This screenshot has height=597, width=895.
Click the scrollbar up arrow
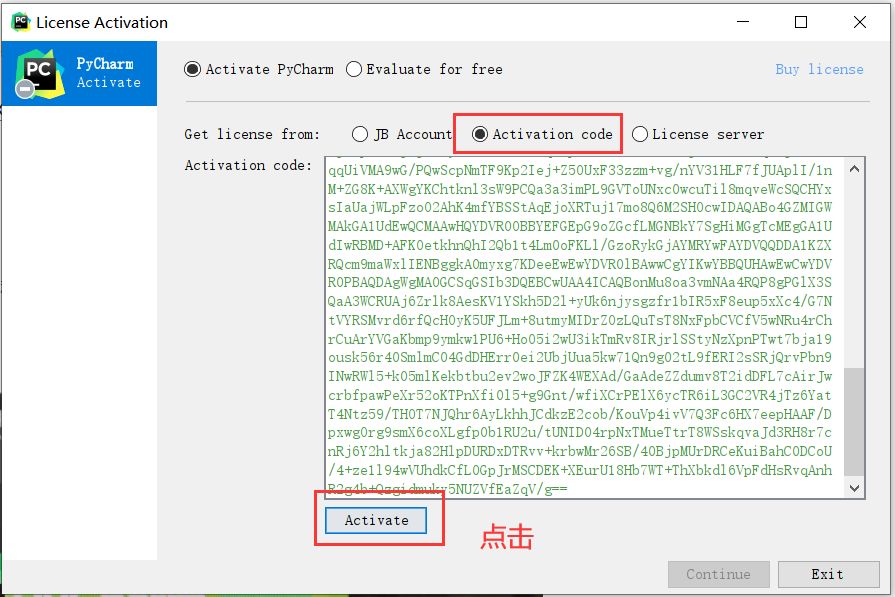854,169
